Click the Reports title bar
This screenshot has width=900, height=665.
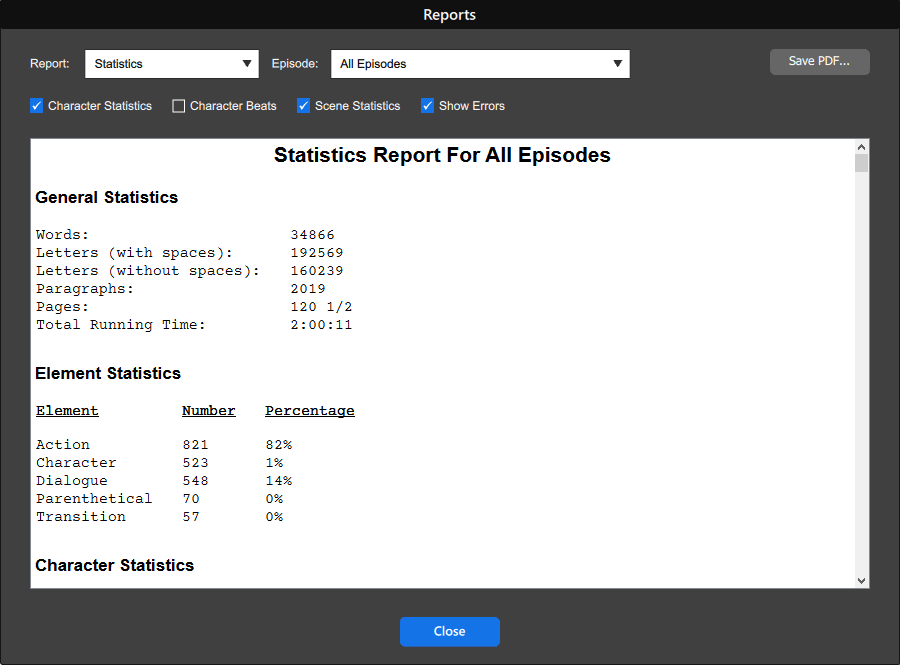449,14
